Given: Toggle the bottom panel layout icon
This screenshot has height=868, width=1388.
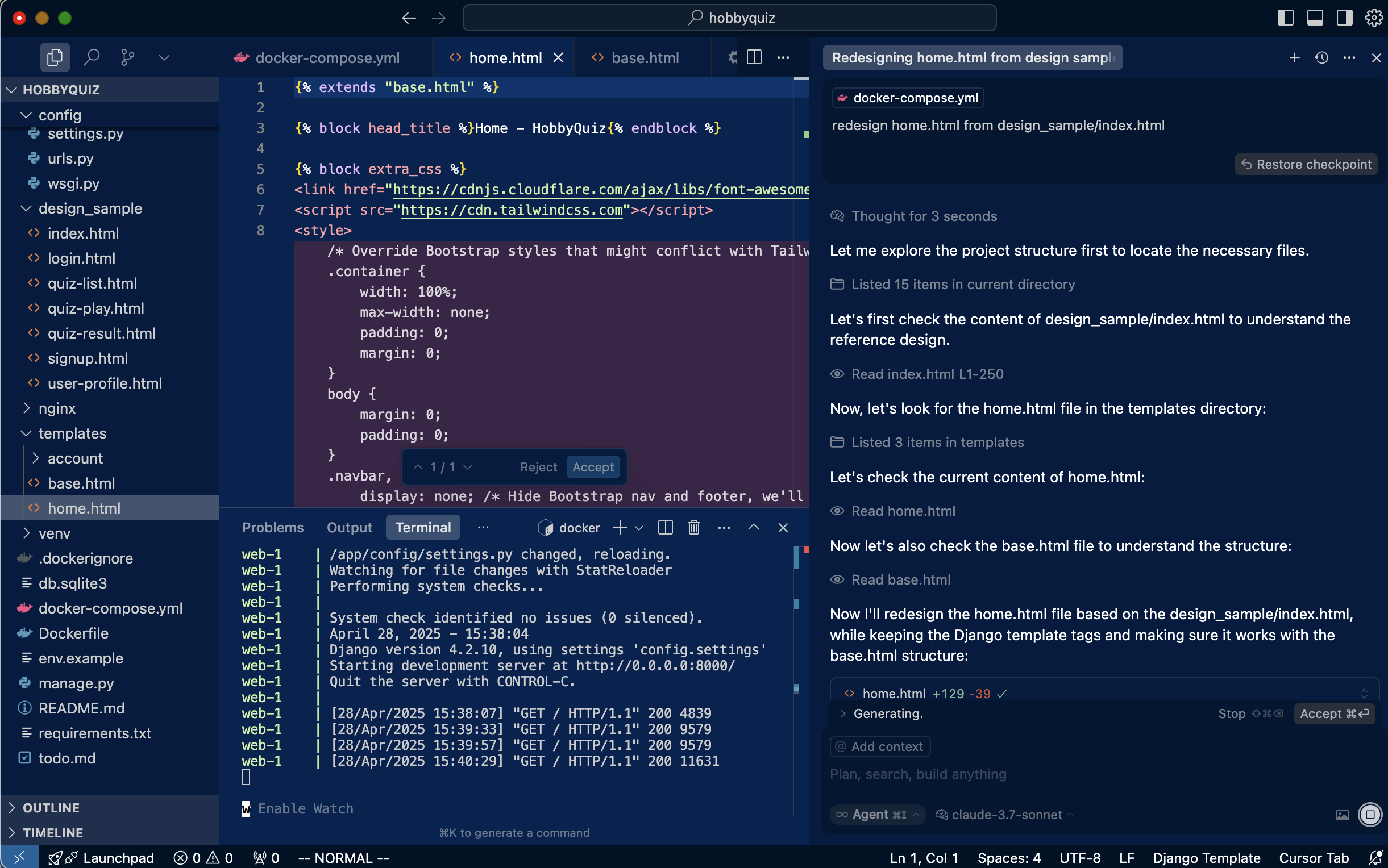Looking at the screenshot, I should click(1315, 18).
